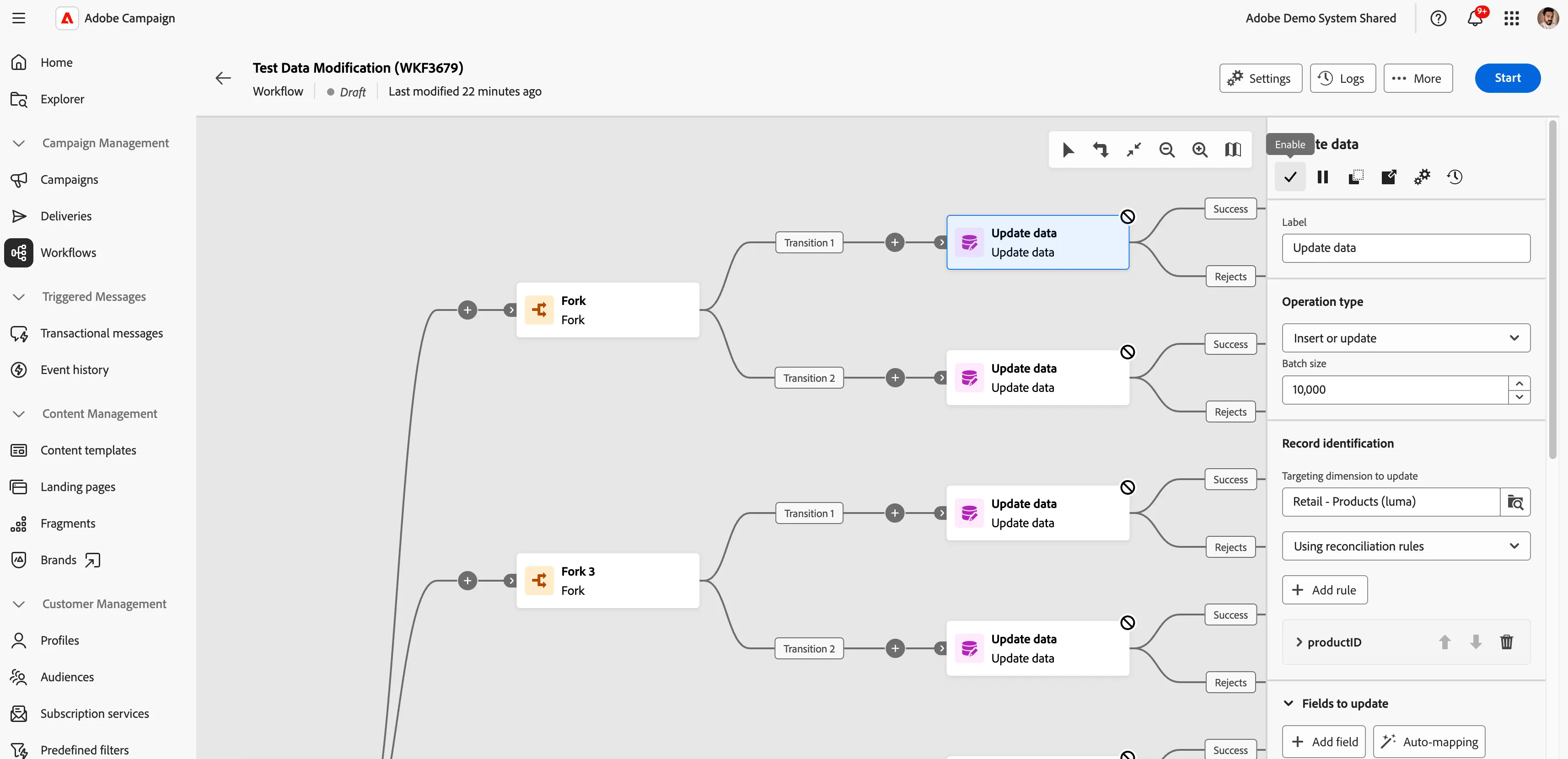Delete the productID rule with trash icon
Viewport: 1568px width, 759px height.
coord(1507,642)
